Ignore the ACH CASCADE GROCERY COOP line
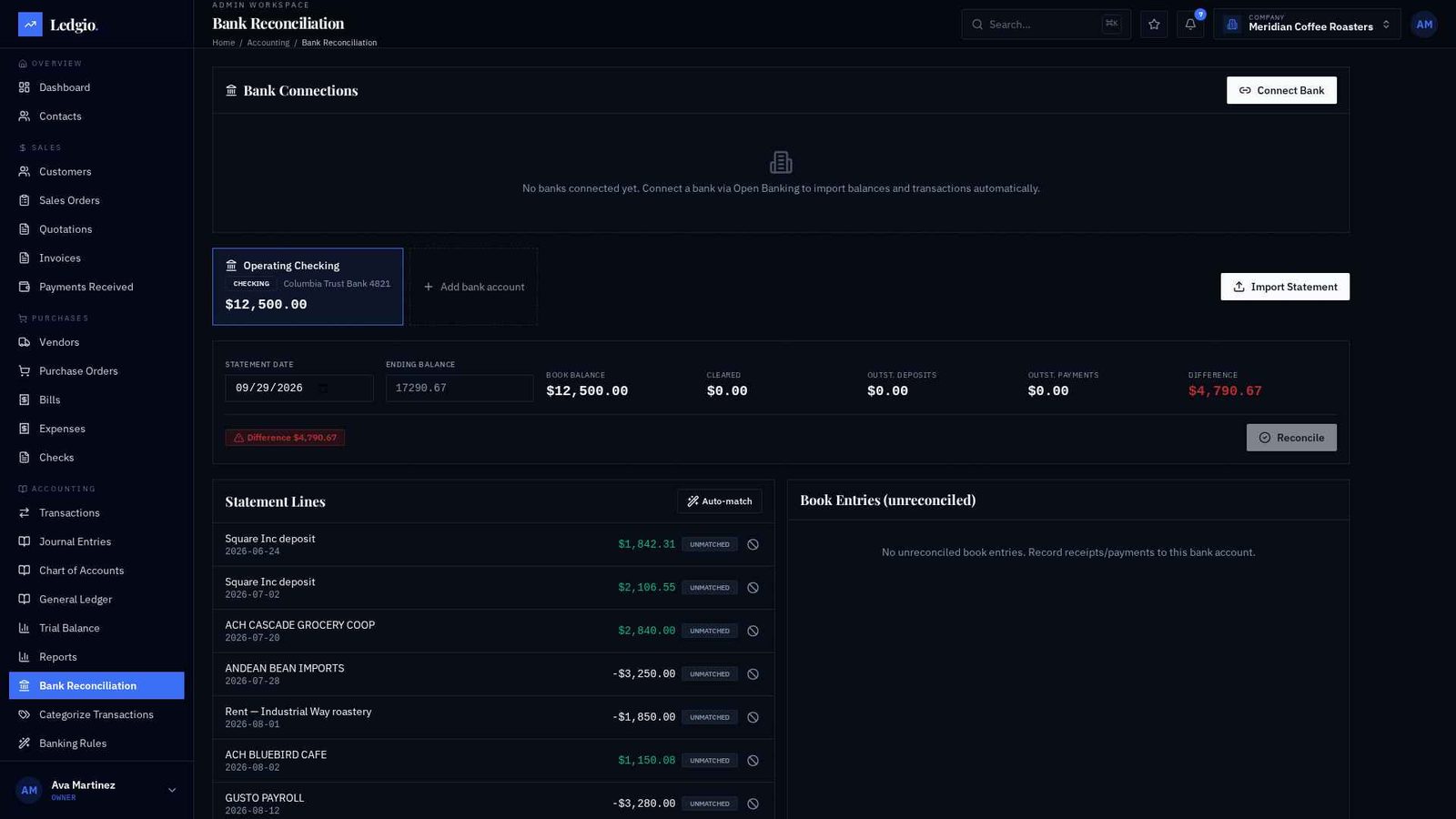The width and height of the screenshot is (1456, 819). (753, 631)
